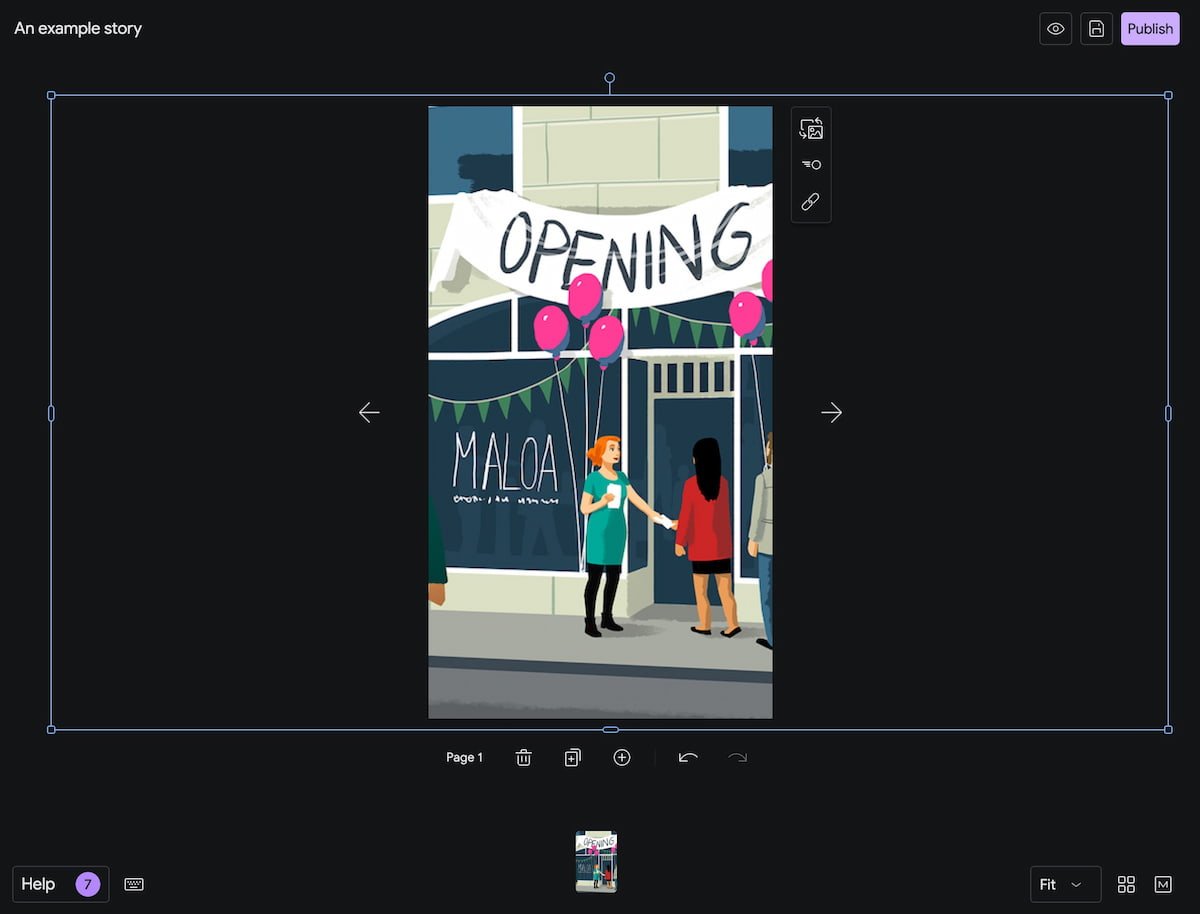Toggle the checklist M icon
The width and height of the screenshot is (1200, 914).
[1163, 884]
